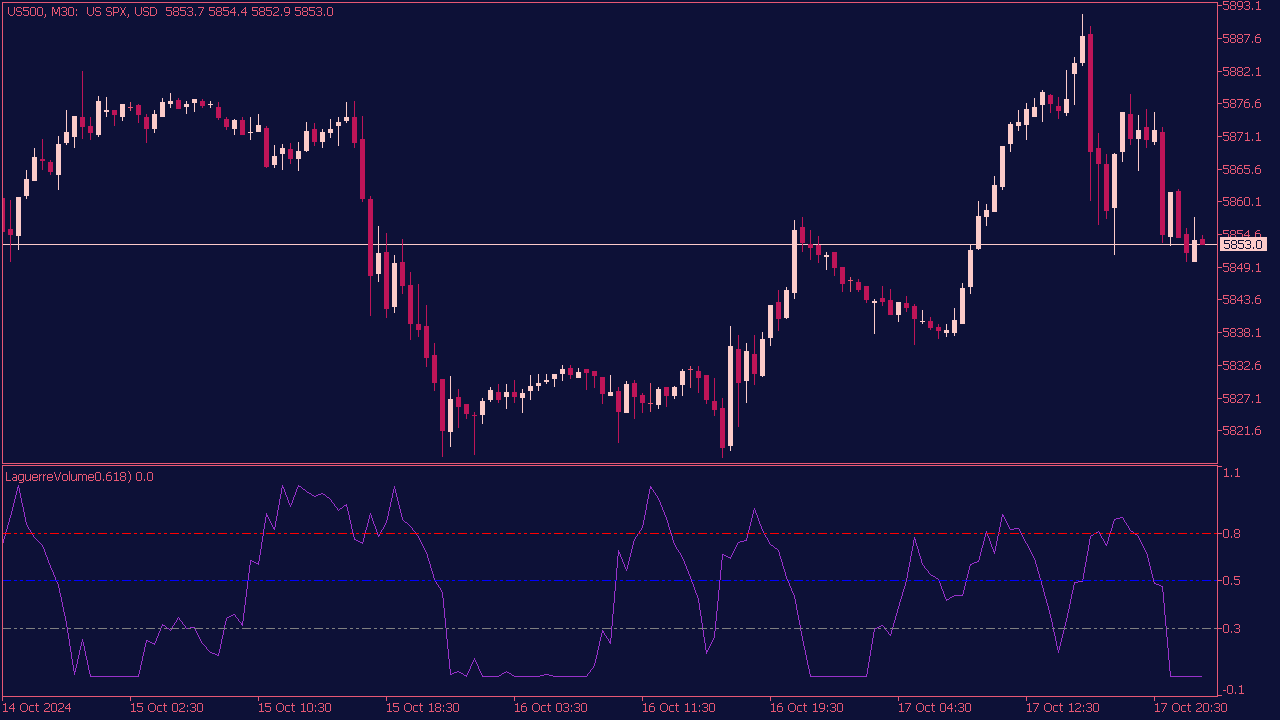Image resolution: width=1280 pixels, height=720 pixels.
Task: Click the 5827.1 price axis label
Action: (x=1241, y=398)
